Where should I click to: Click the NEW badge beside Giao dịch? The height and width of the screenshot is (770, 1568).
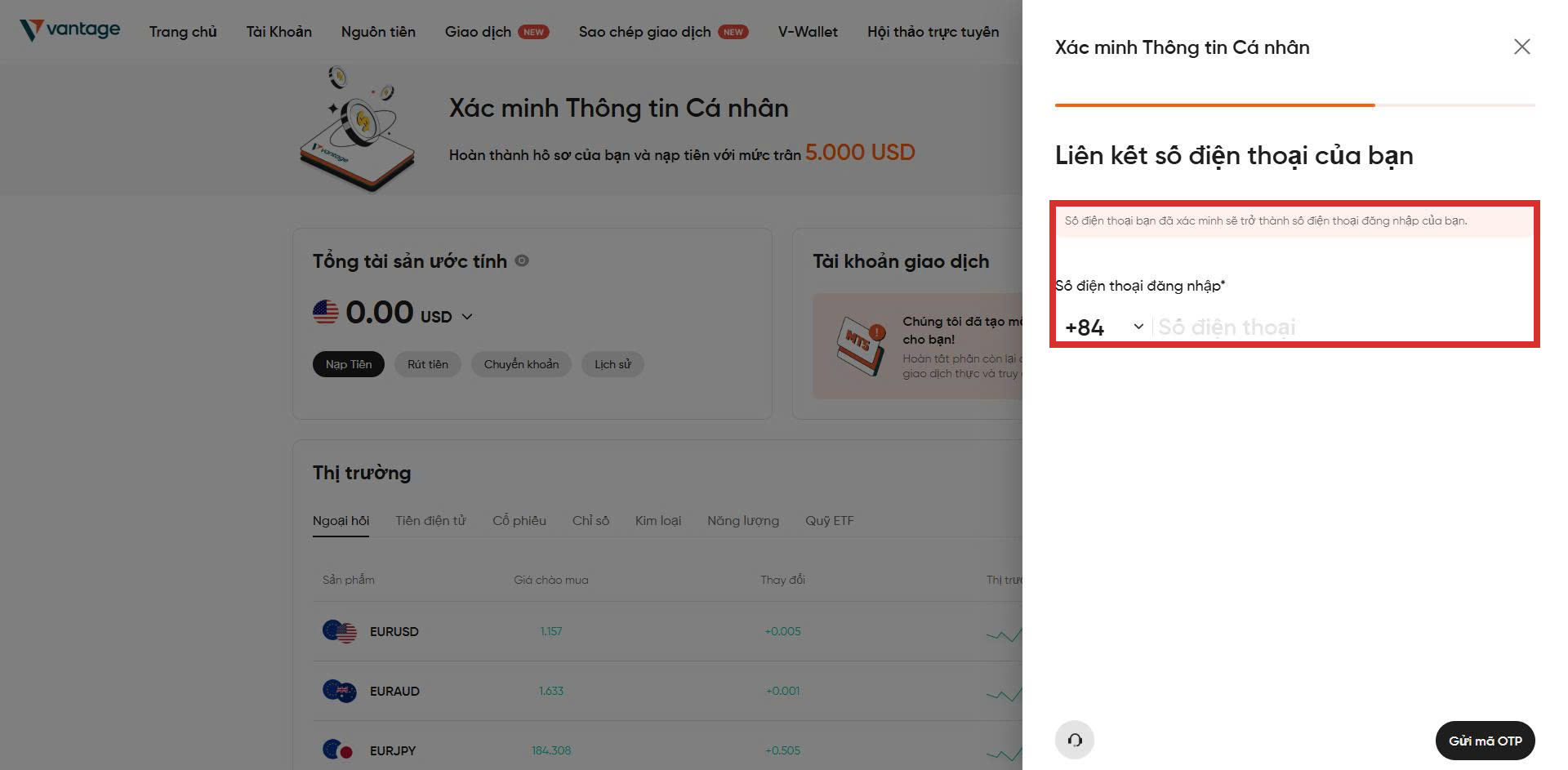point(534,32)
